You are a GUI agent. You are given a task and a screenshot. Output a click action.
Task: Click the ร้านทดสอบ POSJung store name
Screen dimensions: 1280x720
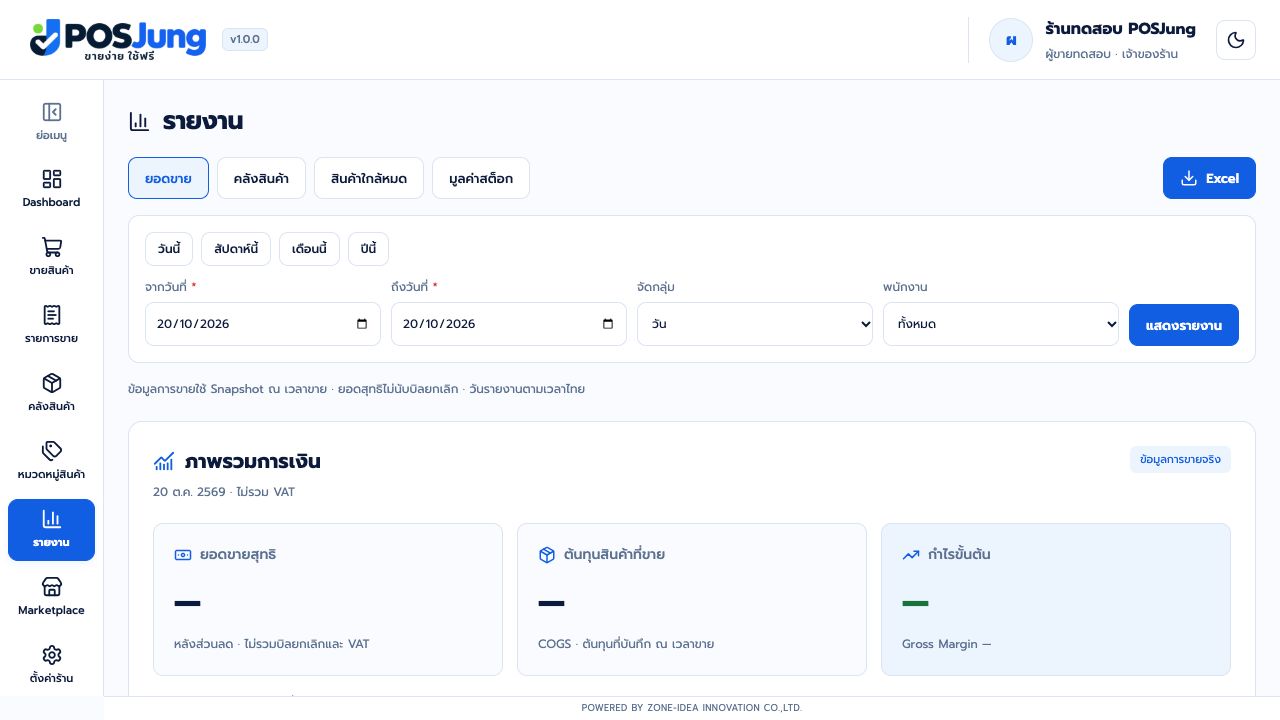pyautogui.click(x=1120, y=28)
